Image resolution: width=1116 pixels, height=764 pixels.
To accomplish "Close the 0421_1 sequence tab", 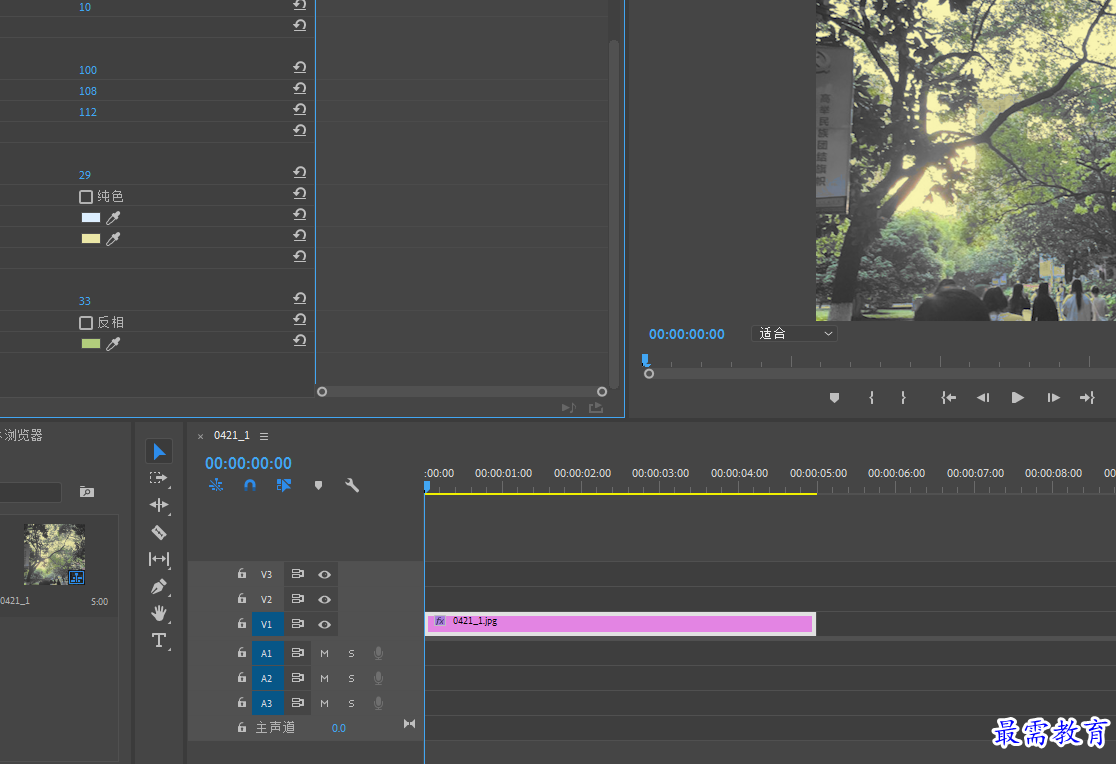I will point(201,436).
